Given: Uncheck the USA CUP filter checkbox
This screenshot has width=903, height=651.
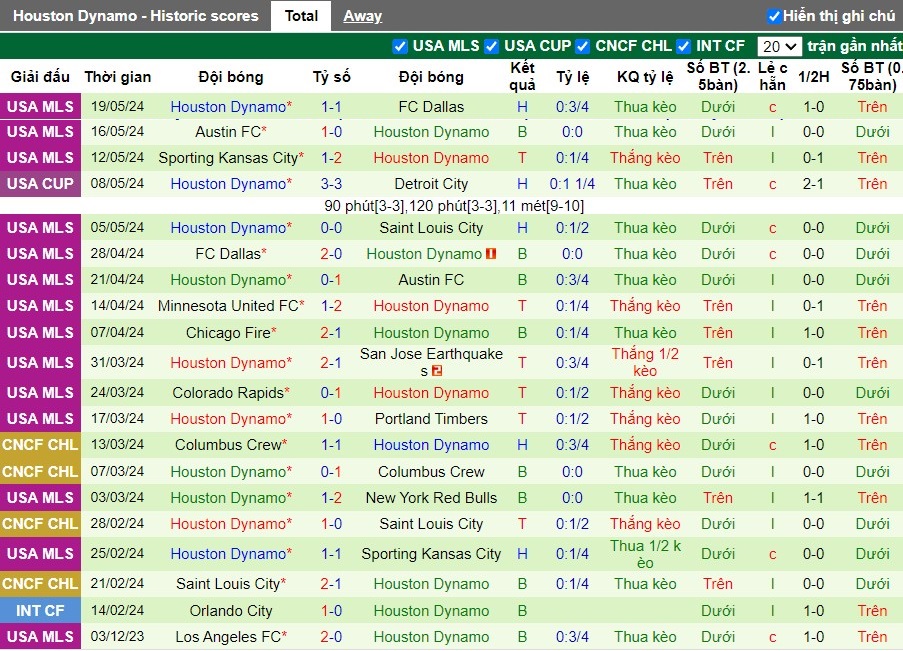Looking at the screenshot, I should point(491,46).
